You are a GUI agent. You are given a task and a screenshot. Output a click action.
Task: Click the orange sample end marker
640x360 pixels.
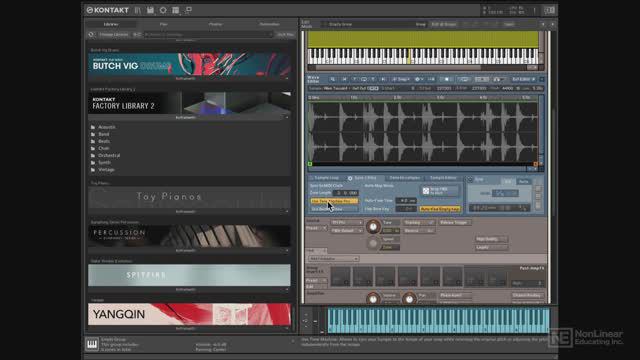pos(536,164)
